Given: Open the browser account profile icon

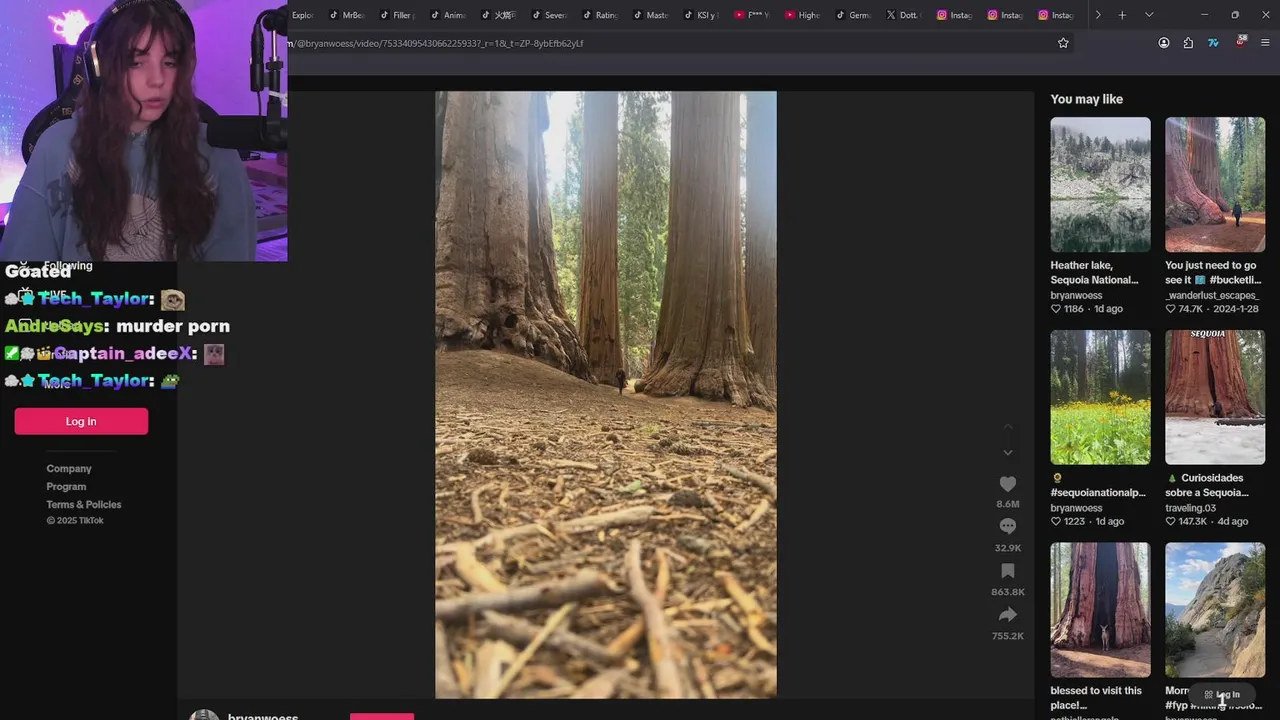Looking at the screenshot, I should coord(1164,43).
